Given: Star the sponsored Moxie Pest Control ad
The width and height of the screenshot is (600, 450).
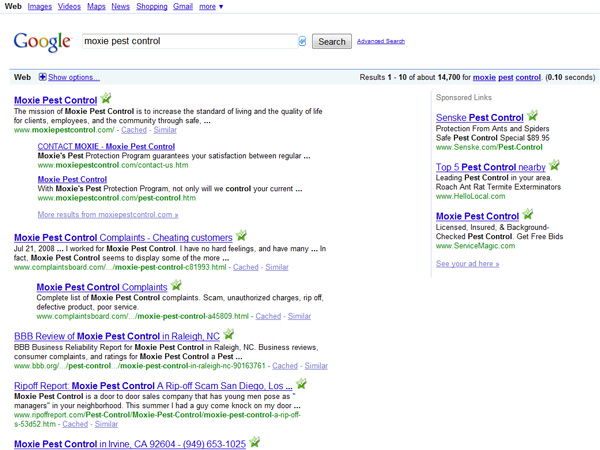Looking at the screenshot, I should pyautogui.click(x=528, y=214).
